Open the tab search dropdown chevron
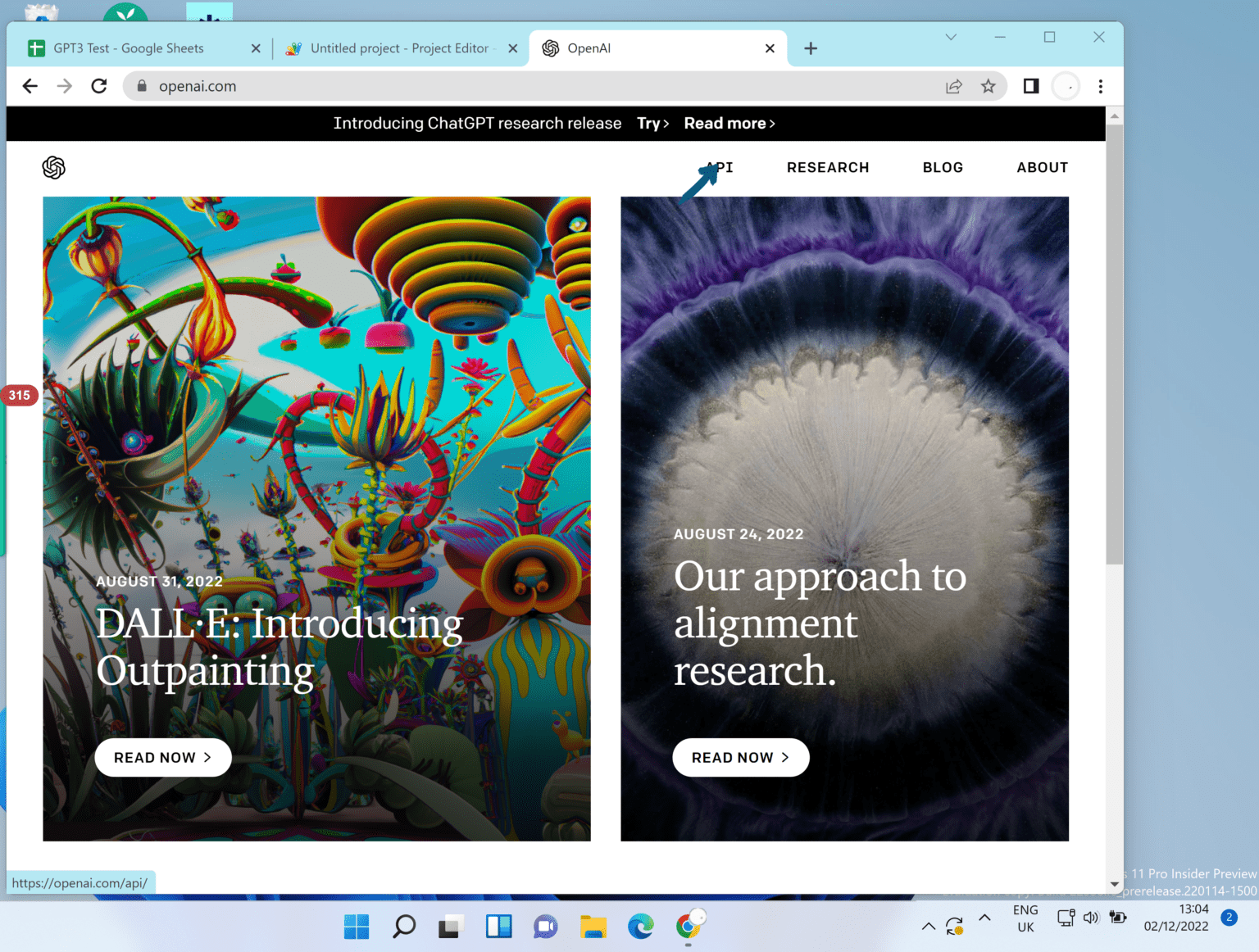 [x=951, y=37]
